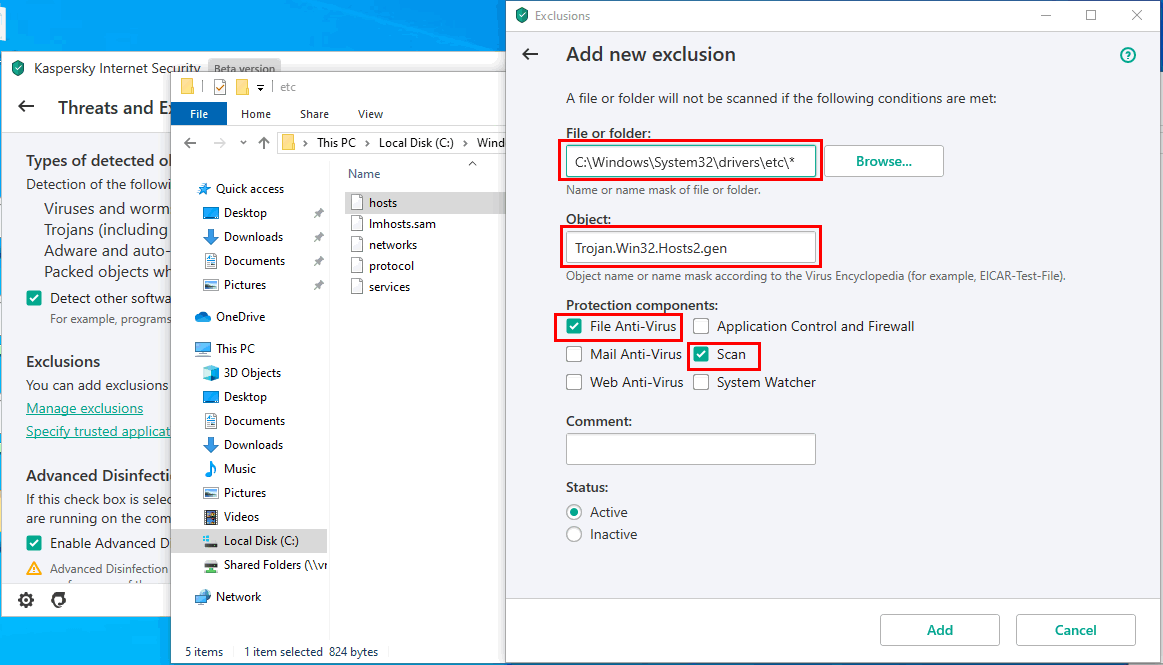Click Cancel button in Exclusions window
The height and width of the screenshot is (665, 1163).
[1075, 630]
